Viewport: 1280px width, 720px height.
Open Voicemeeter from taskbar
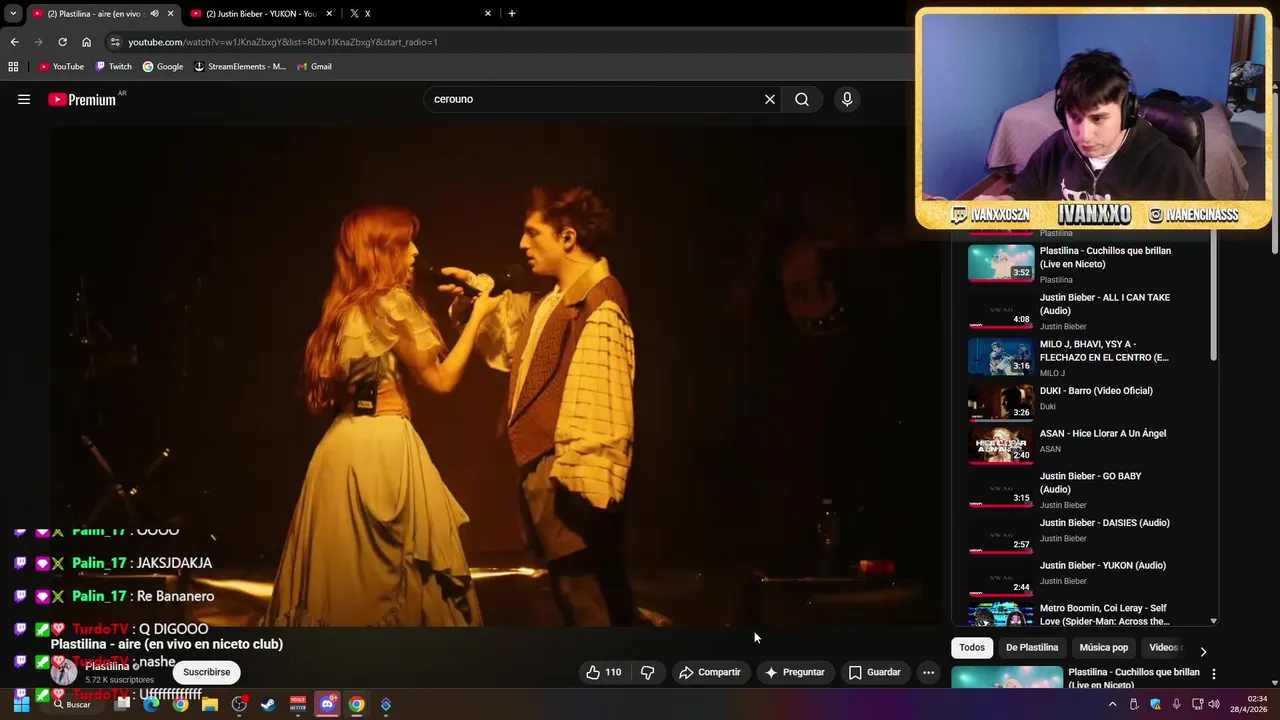pos(298,704)
